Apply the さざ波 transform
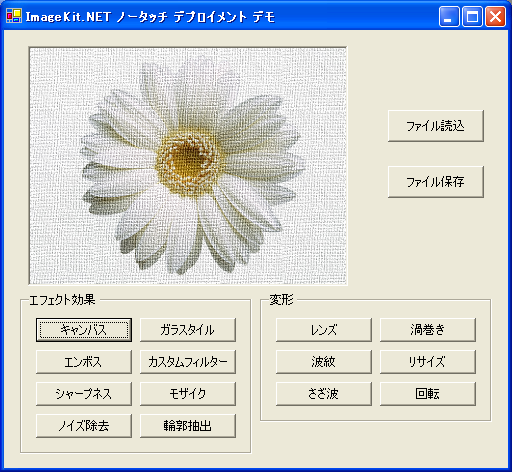Screen dimensions: 512x472 pyautogui.click(x=324, y=394)
